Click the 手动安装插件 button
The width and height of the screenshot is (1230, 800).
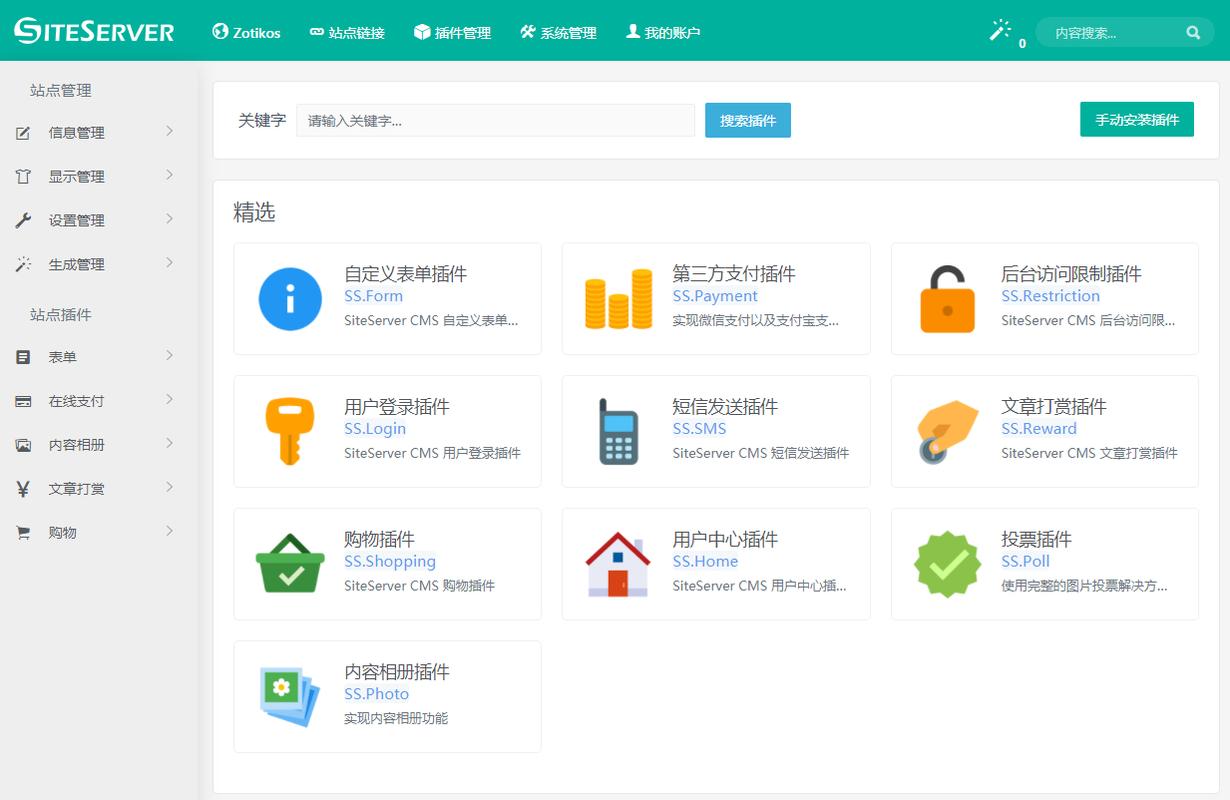(x=1137, y=118)
